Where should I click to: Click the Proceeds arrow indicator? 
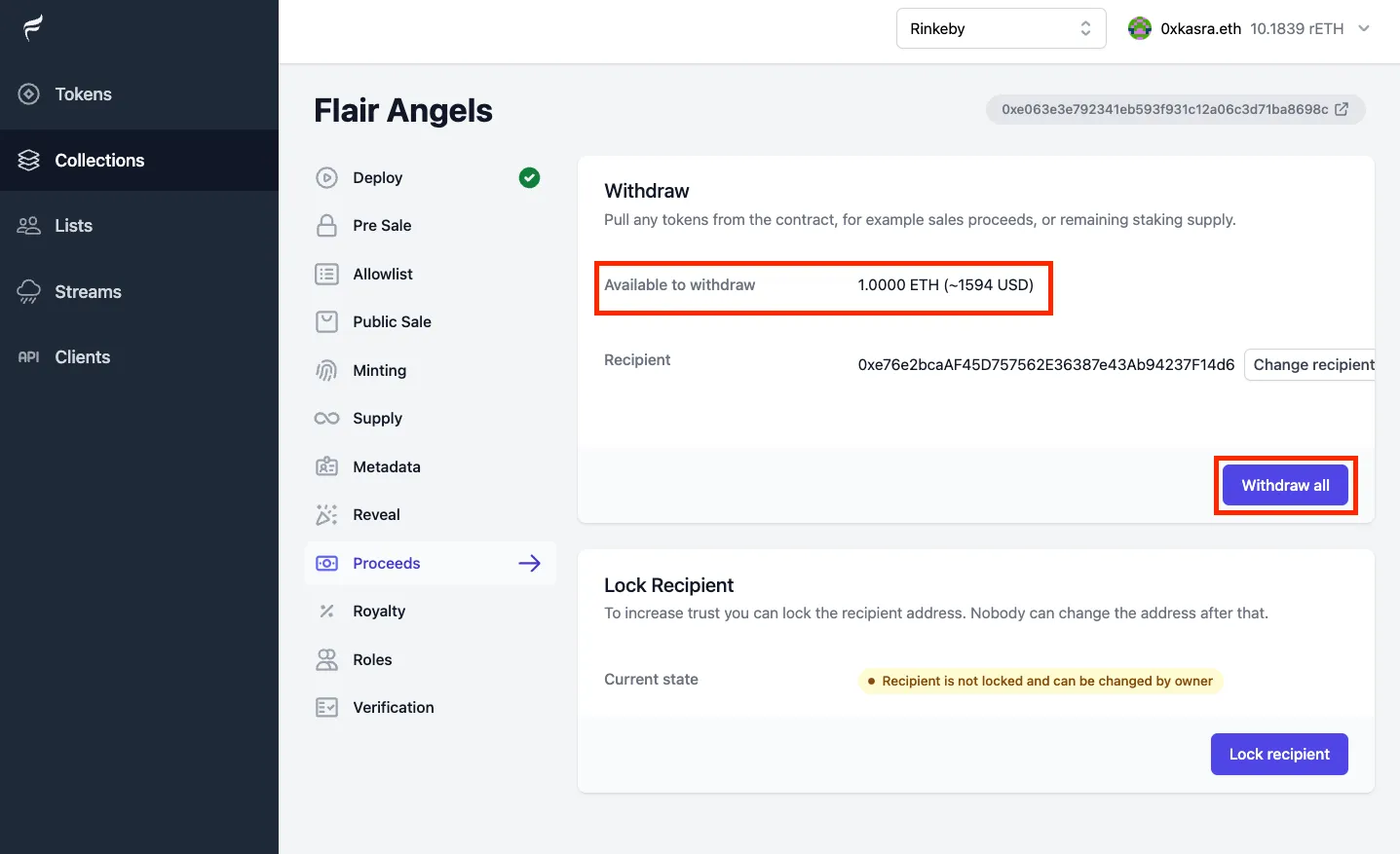point(529,563)
